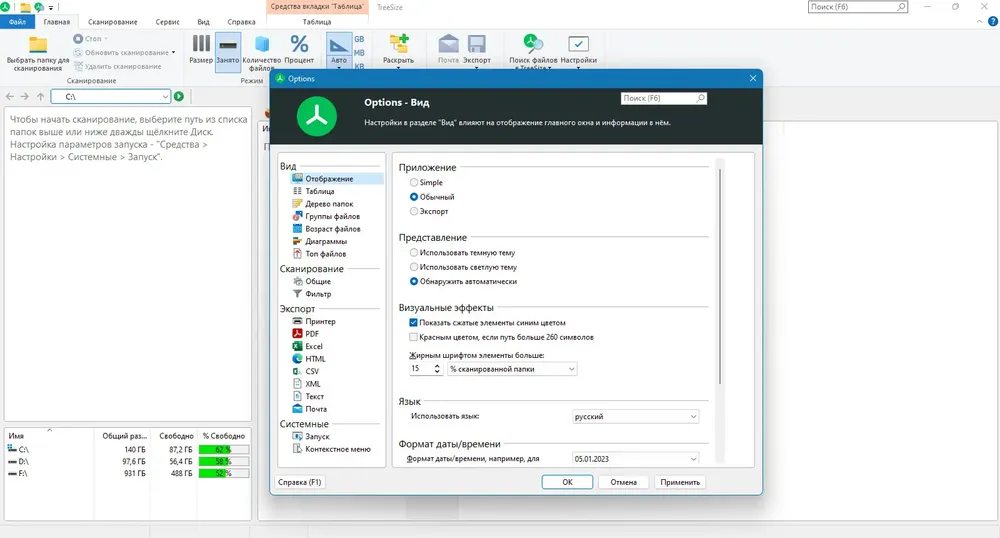Click the green start scan arrow icon
Screen dimensions: 1000x538
tap(179, 96)
